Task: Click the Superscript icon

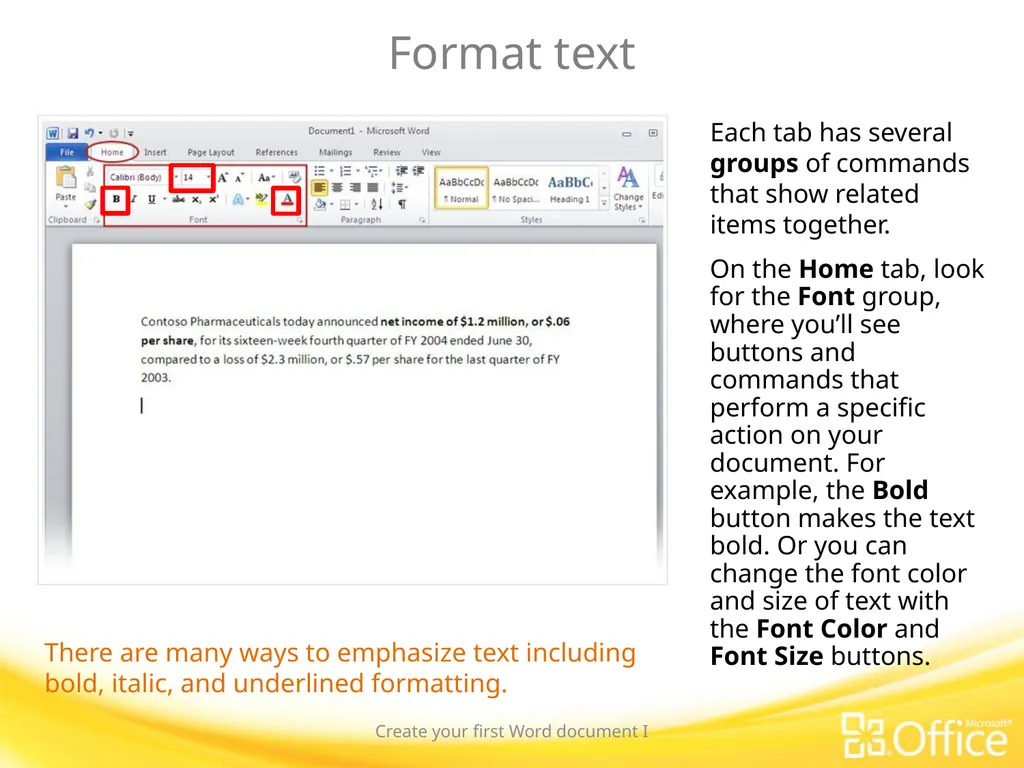Action: click(213, 199)
